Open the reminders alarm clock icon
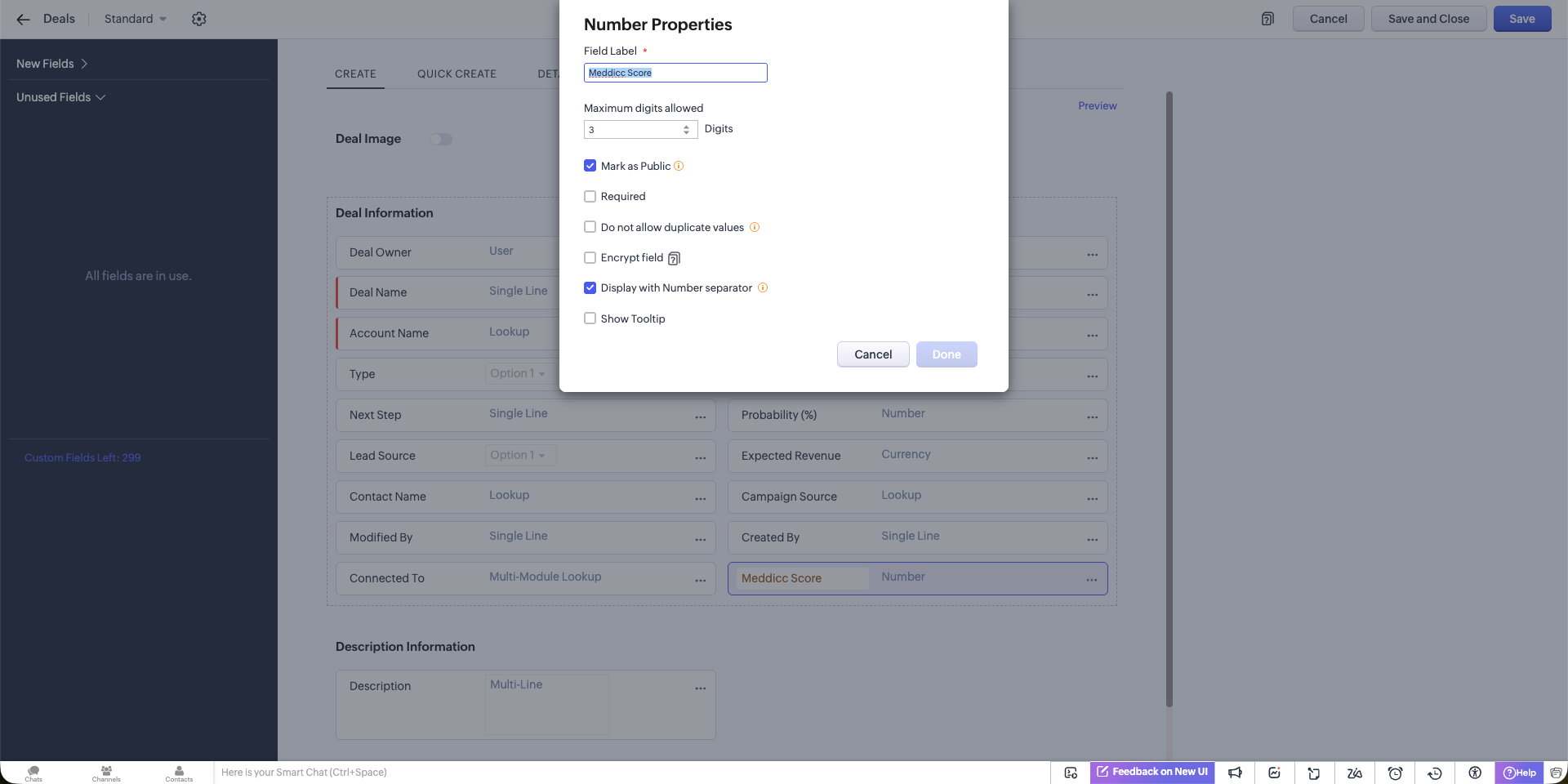Screen dimensions: 1568x784 pos(1395,773)
